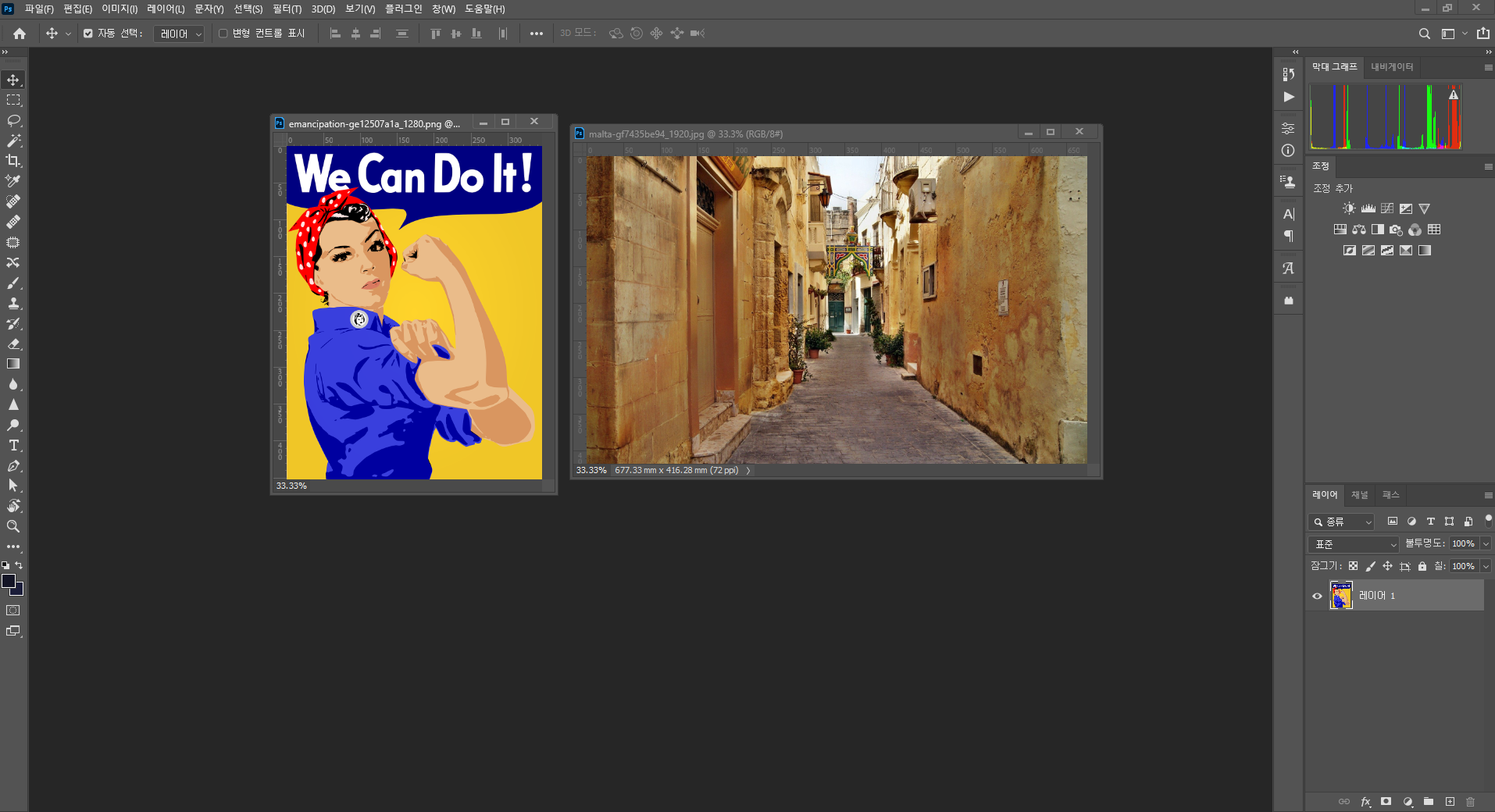
Task: Toggle layer filtering switch in Layers panel
Action: pyautogui.click(x=1488, y=520)
